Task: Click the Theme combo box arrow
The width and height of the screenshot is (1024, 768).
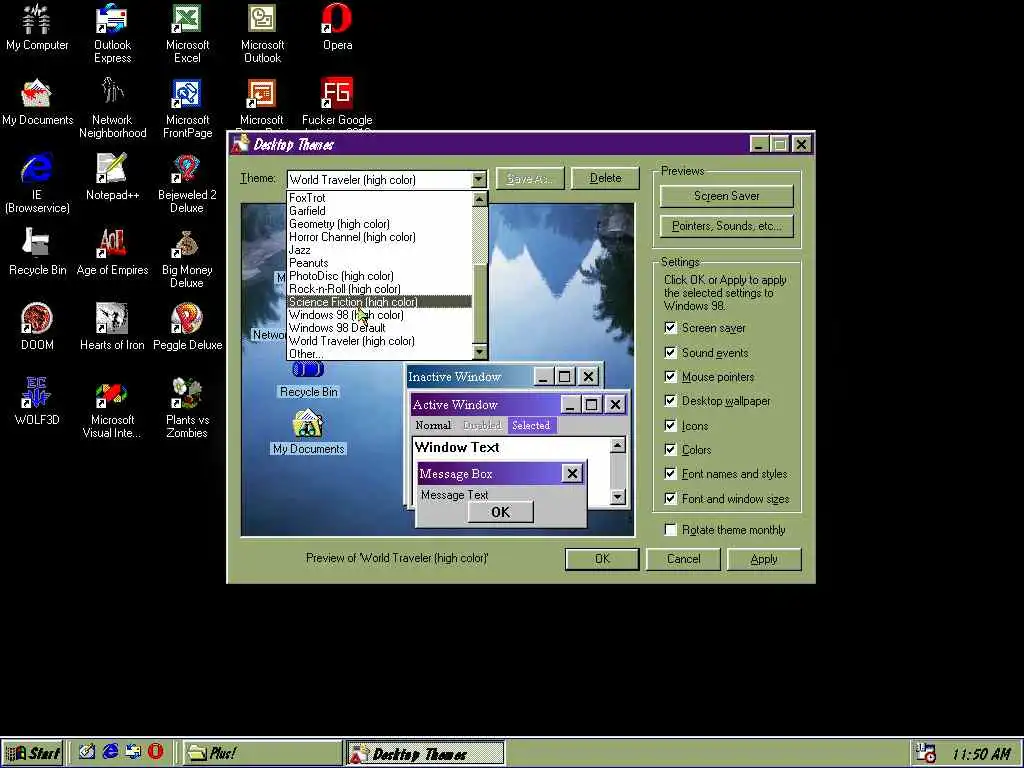Action: click(479, 179)
